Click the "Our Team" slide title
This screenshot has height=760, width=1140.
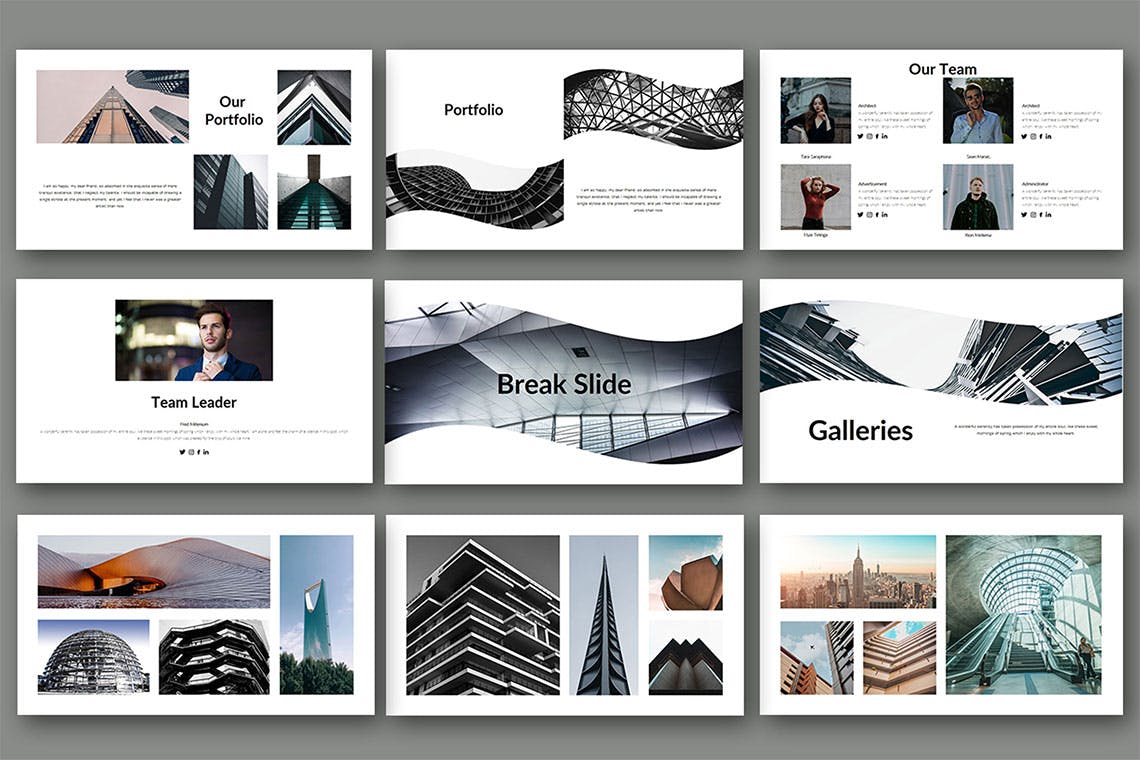tap(942, 69)
